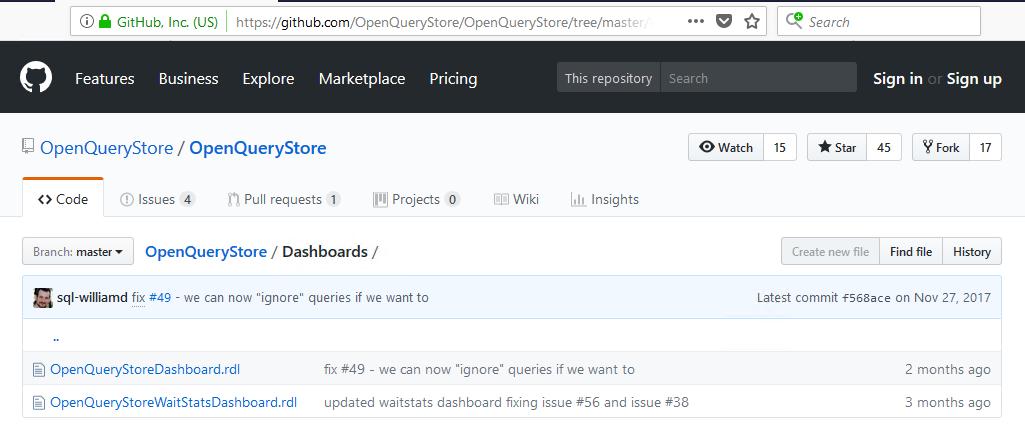This screenshot has height=439, width=1025.
Task: Star the OpenQueryStore repository
Action: point(837,147)
